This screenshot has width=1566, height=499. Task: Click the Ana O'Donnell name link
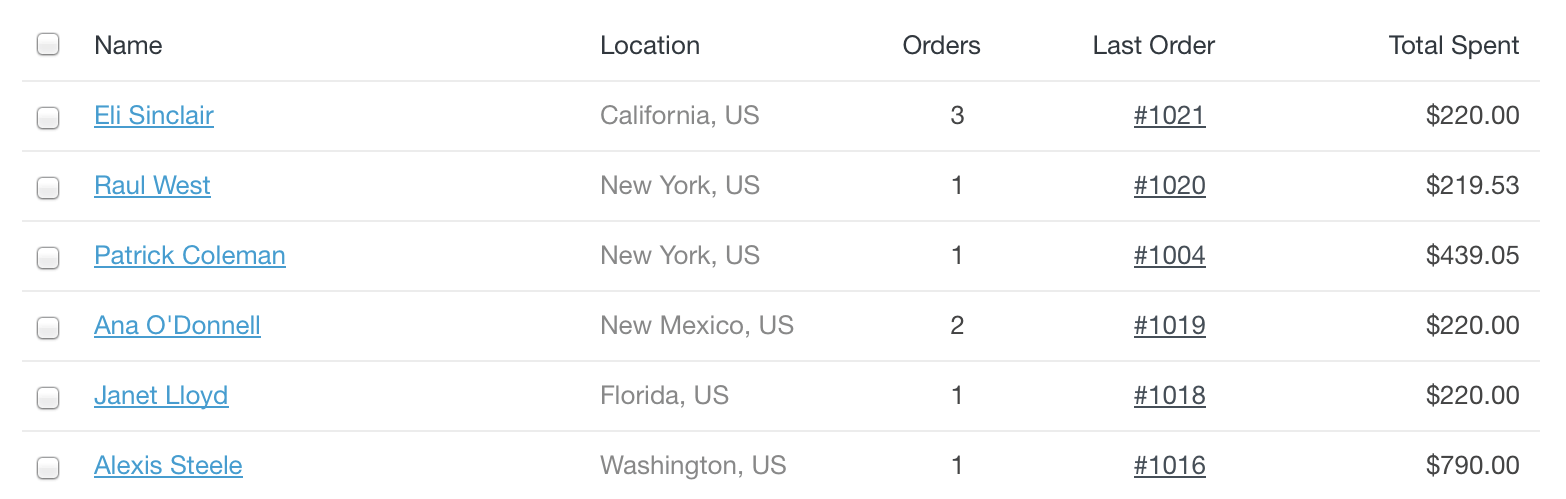177,326
